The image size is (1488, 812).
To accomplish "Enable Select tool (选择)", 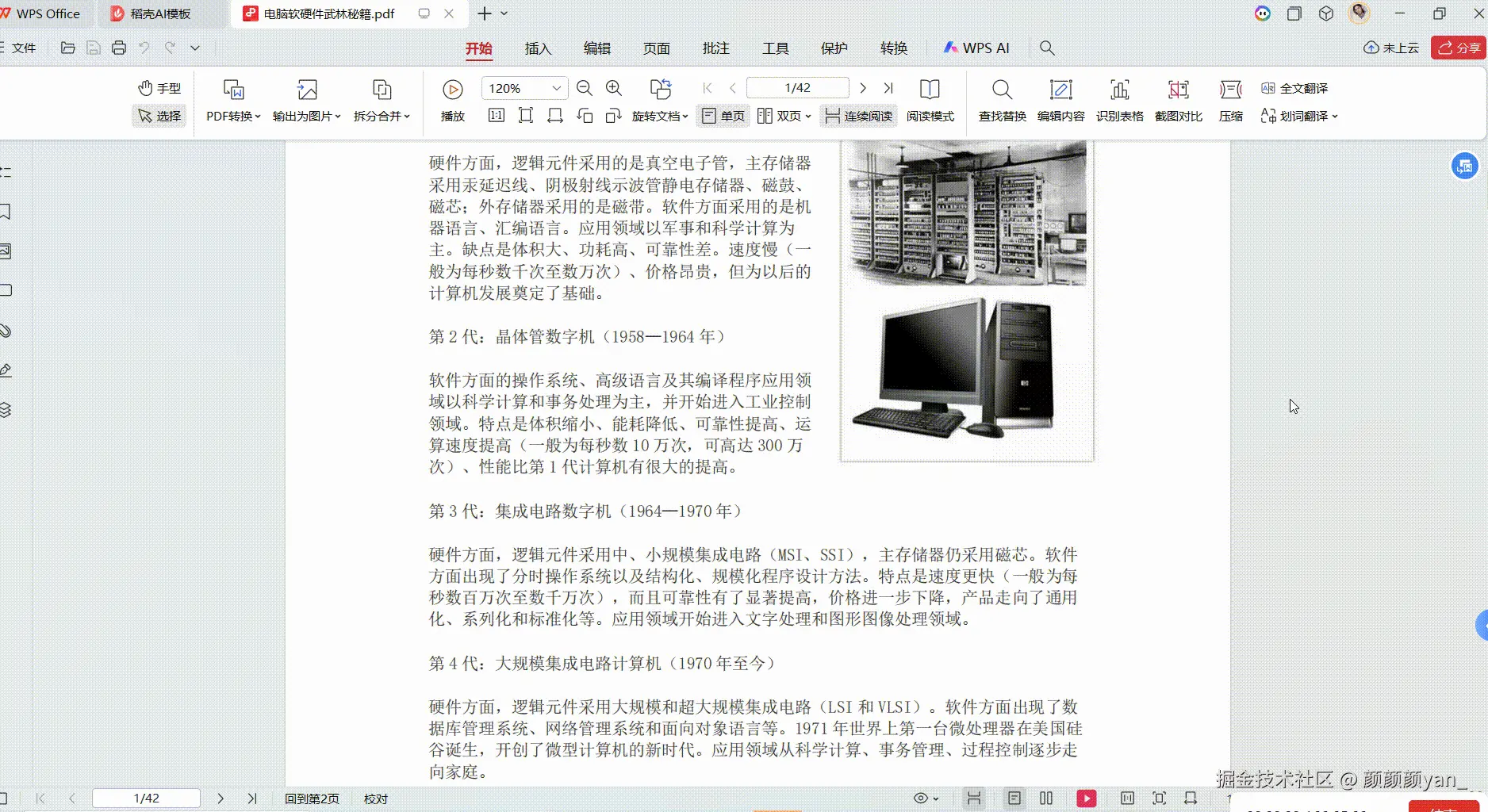I will coord(159,116).
